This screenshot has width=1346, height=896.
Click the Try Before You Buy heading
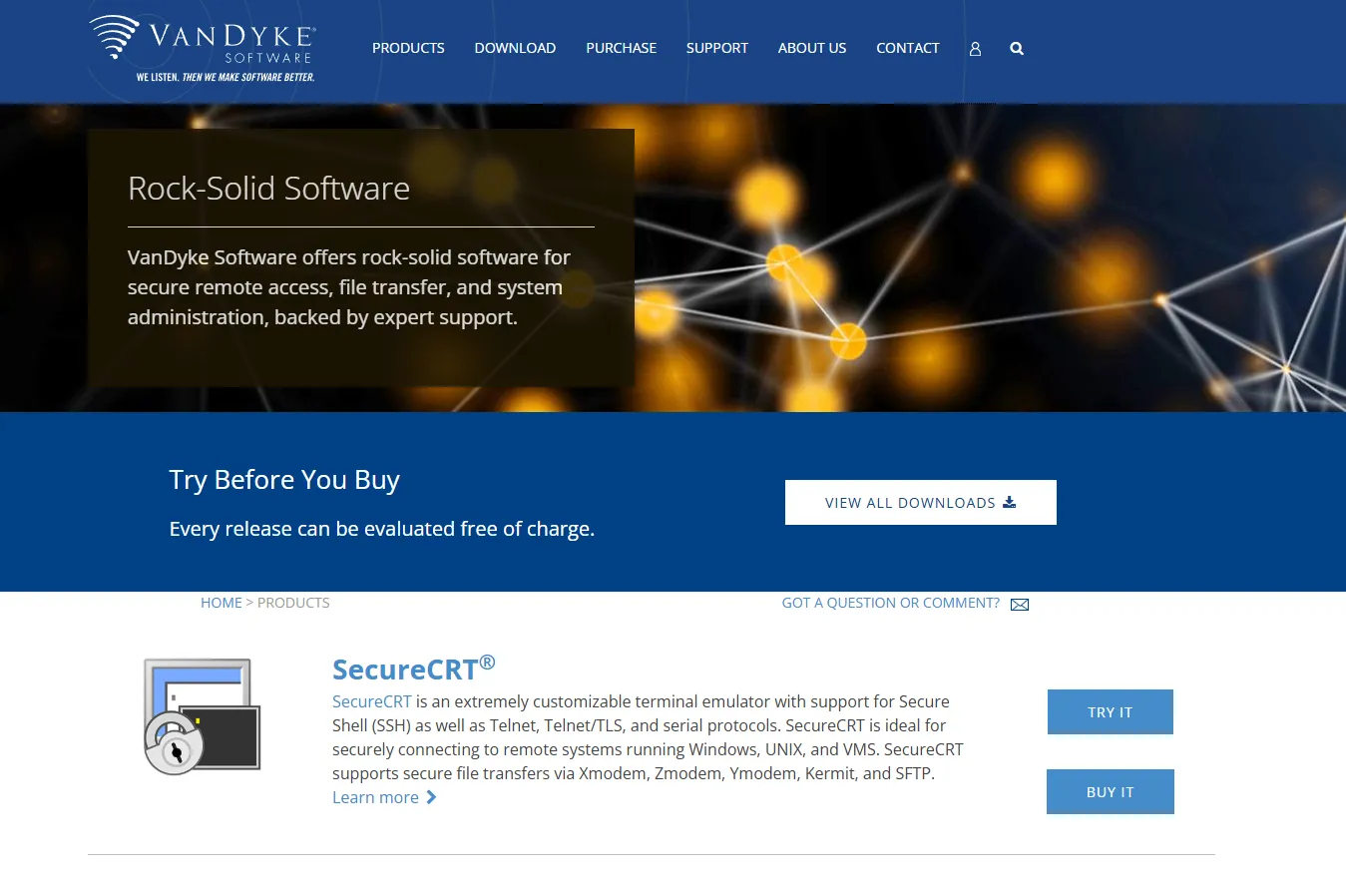coord(284,480)
